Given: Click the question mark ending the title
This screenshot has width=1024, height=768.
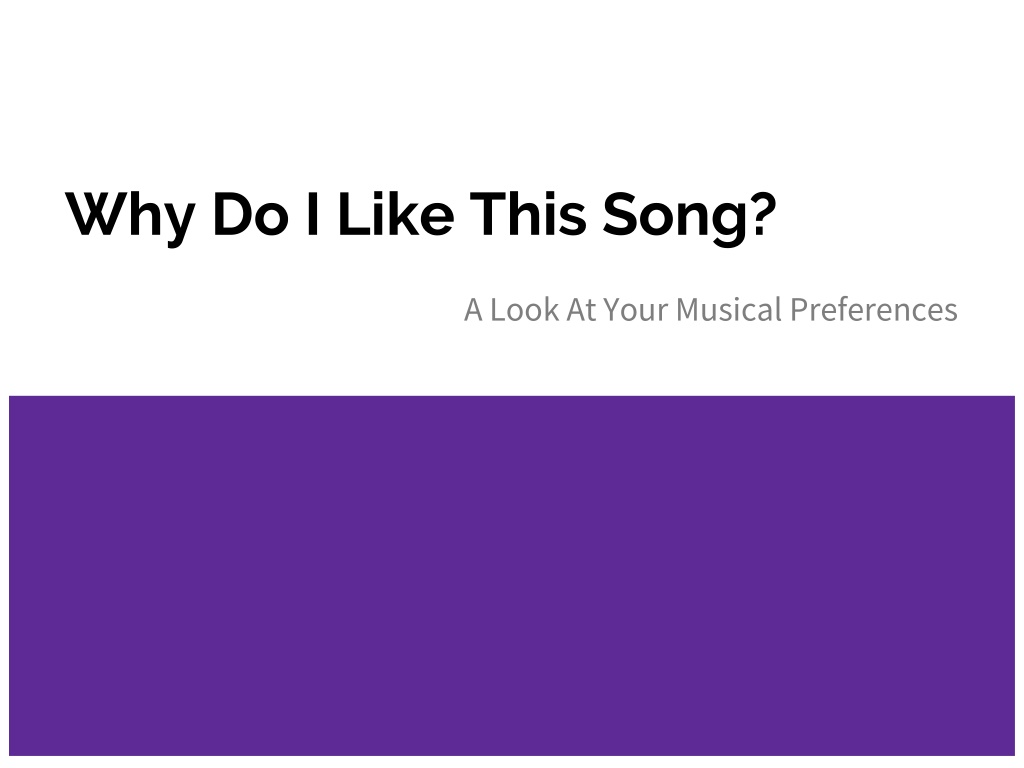Looking at the screenshot, I should coord(764,214).
